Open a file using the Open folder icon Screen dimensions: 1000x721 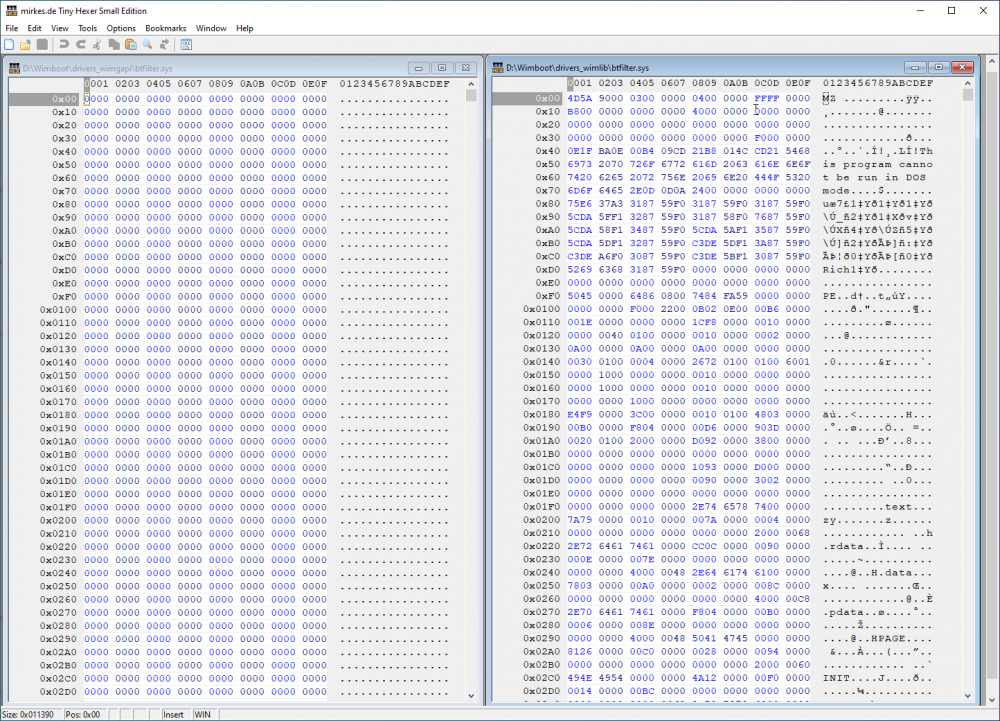click(25, 45)
